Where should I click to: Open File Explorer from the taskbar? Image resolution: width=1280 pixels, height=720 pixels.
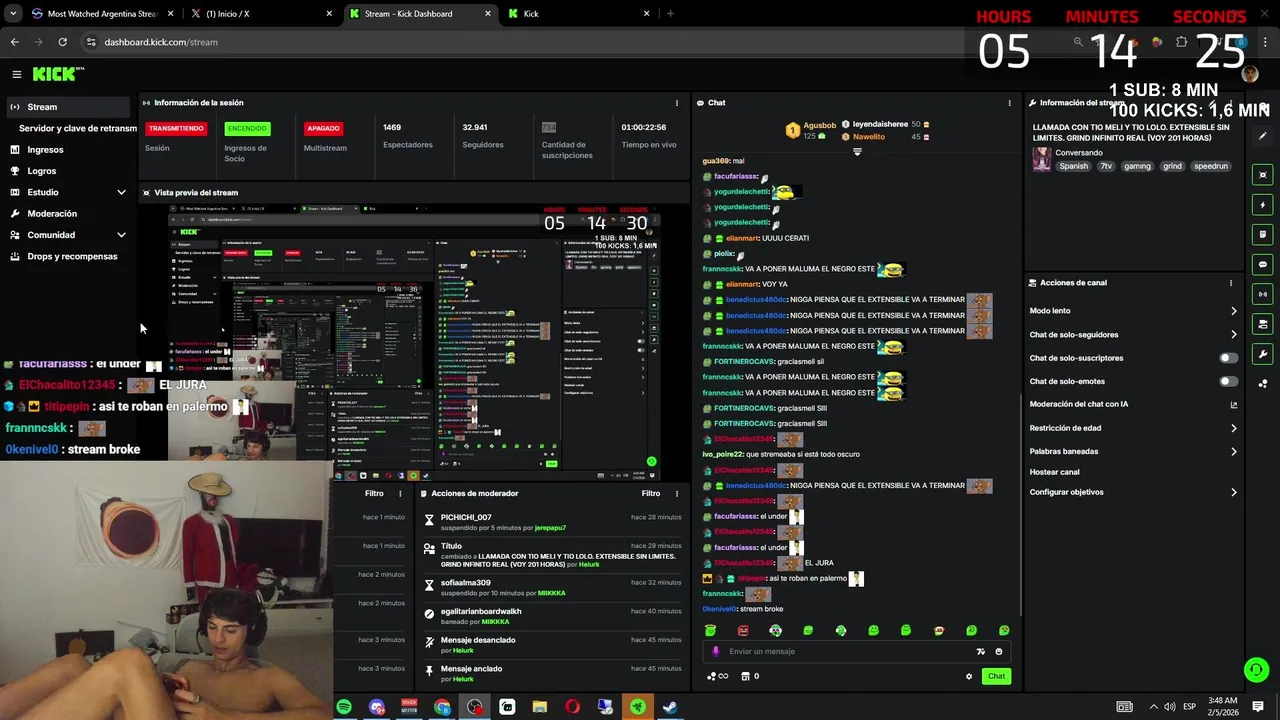(540, 707)
